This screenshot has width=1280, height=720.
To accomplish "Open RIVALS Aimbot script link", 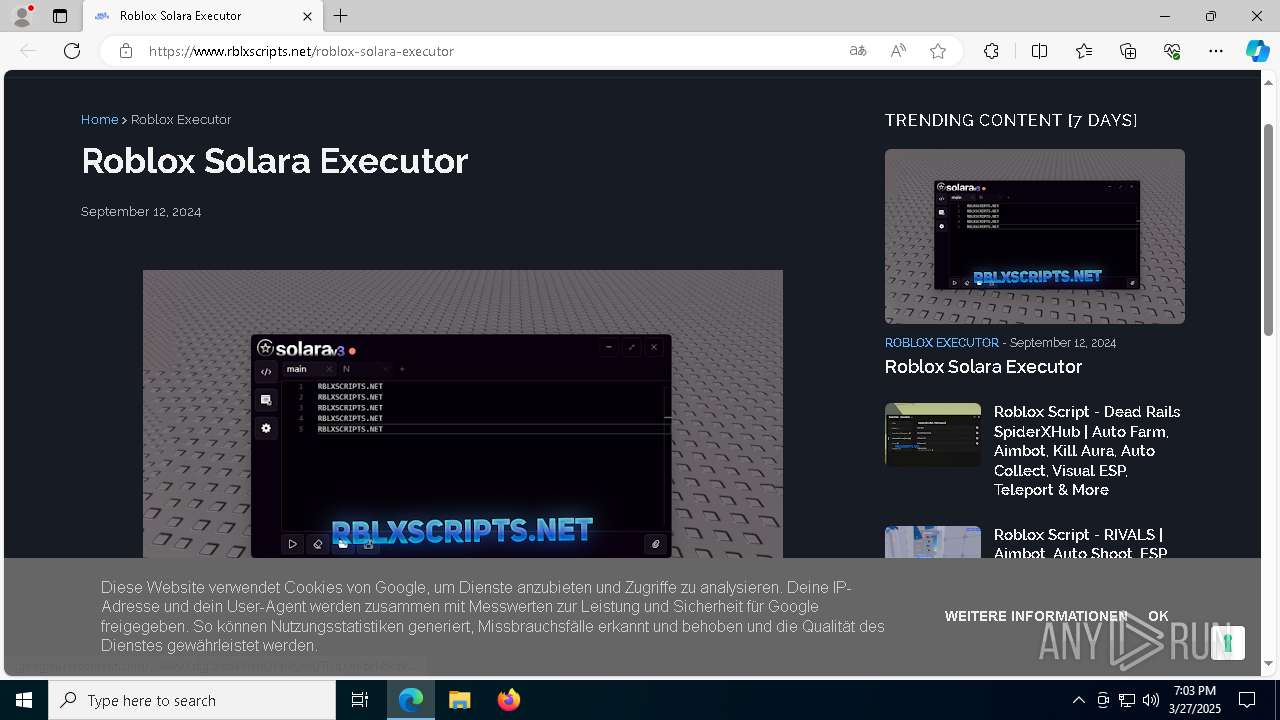I will 1081,544.
